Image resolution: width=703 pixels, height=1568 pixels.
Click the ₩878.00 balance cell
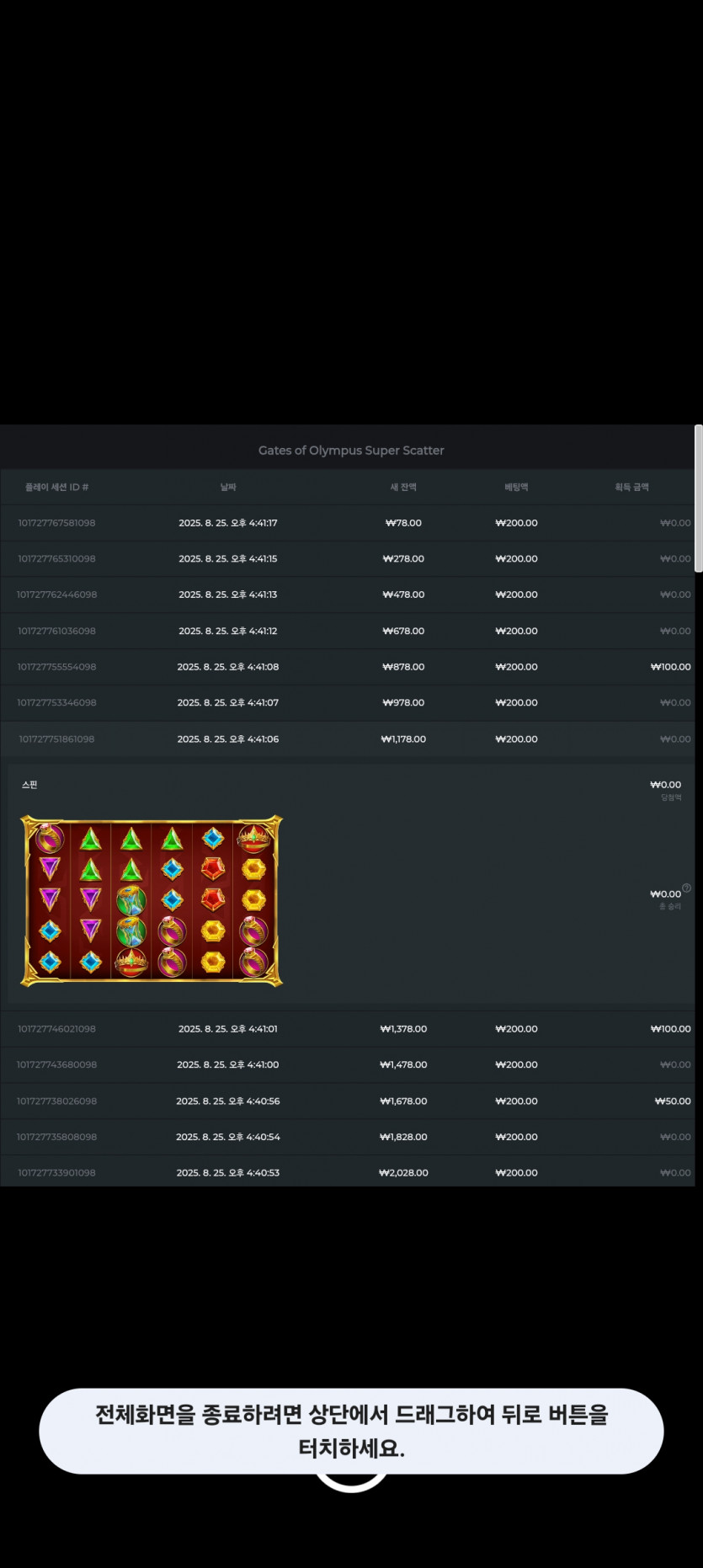(403, 667)
